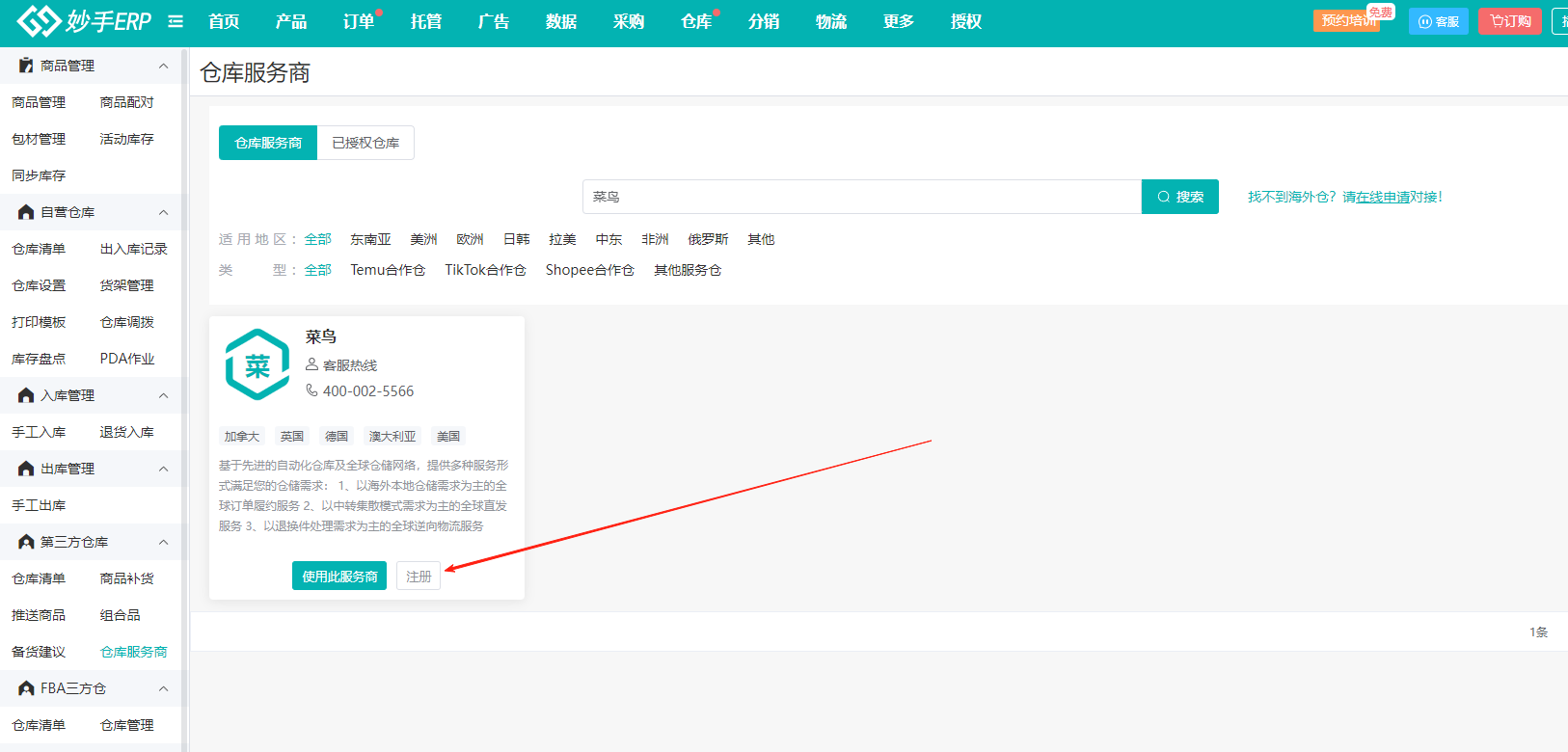The image size is (1568, 752).
Task: Click the FBA三方仓 house icon
Action: coord(26,688)
